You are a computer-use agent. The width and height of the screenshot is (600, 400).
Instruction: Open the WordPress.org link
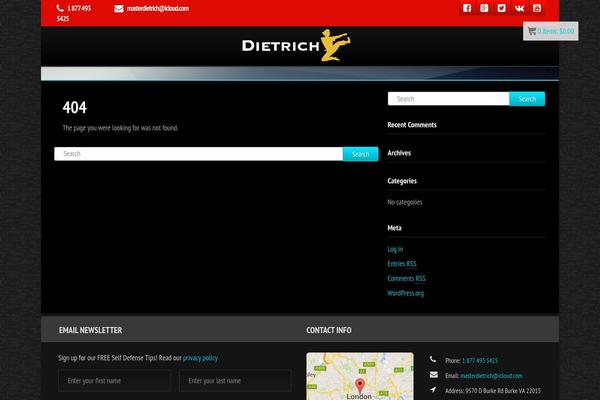pos(406,293)
